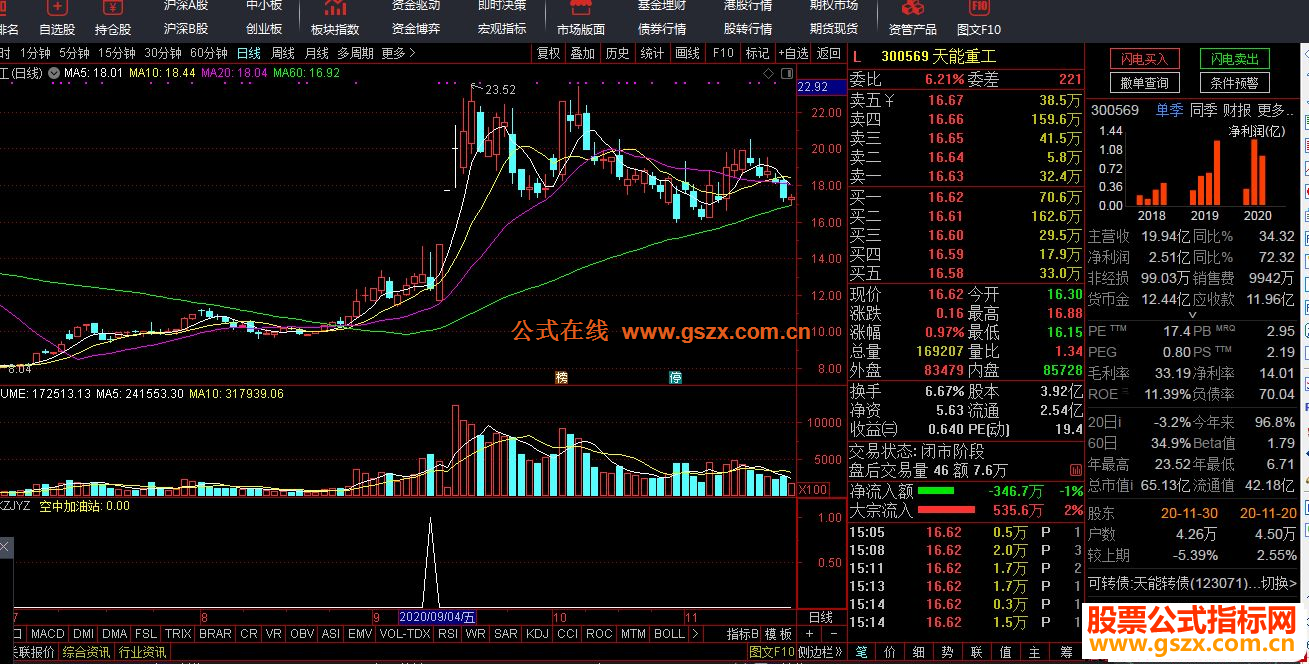Select the KDJ indicator tab
Screen dimensions: 1309x664
537,634
